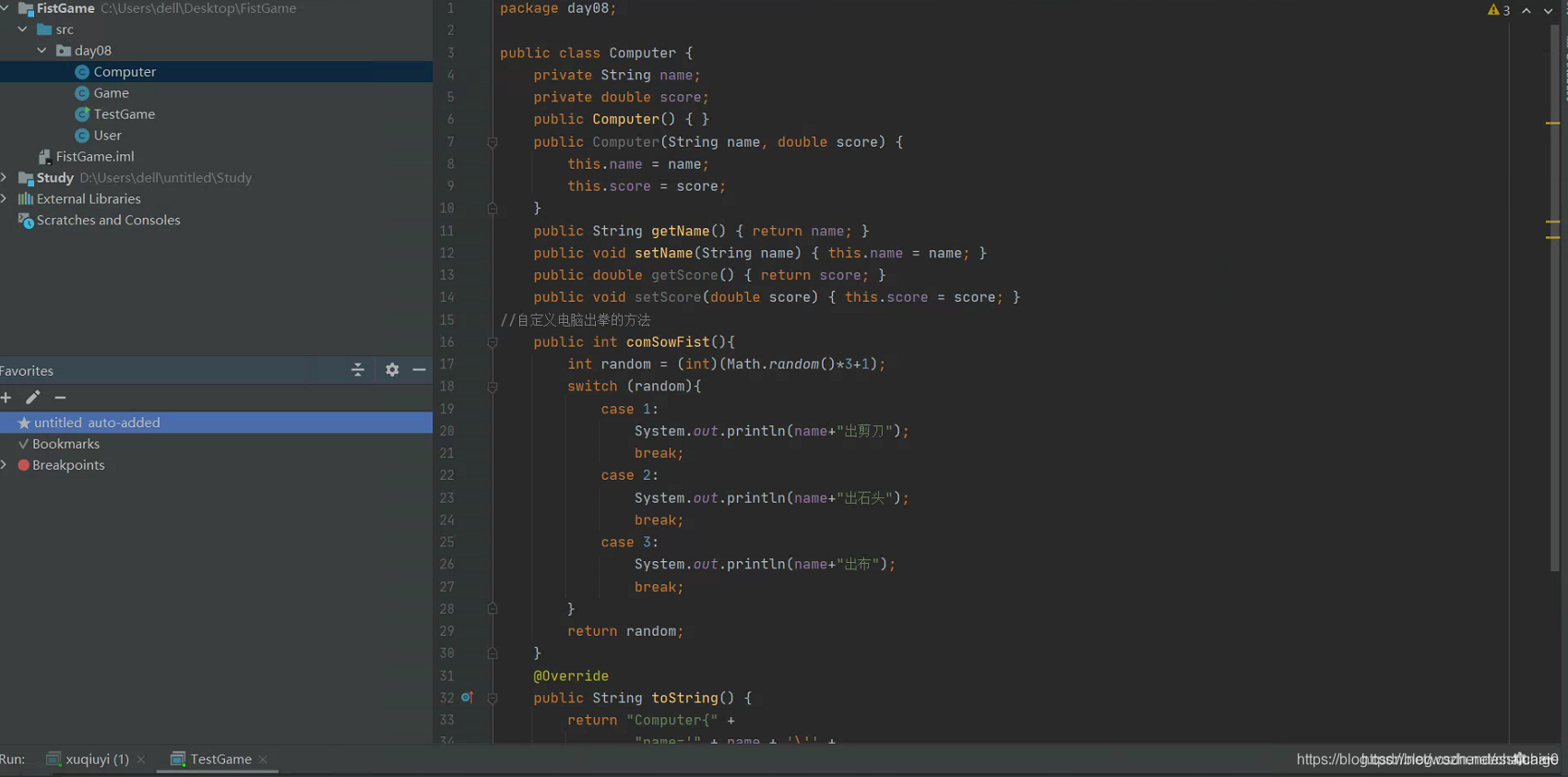Click 'package day08;' on line 1
The height and width of the screenshot is (777, 1568).
[558, 8]
